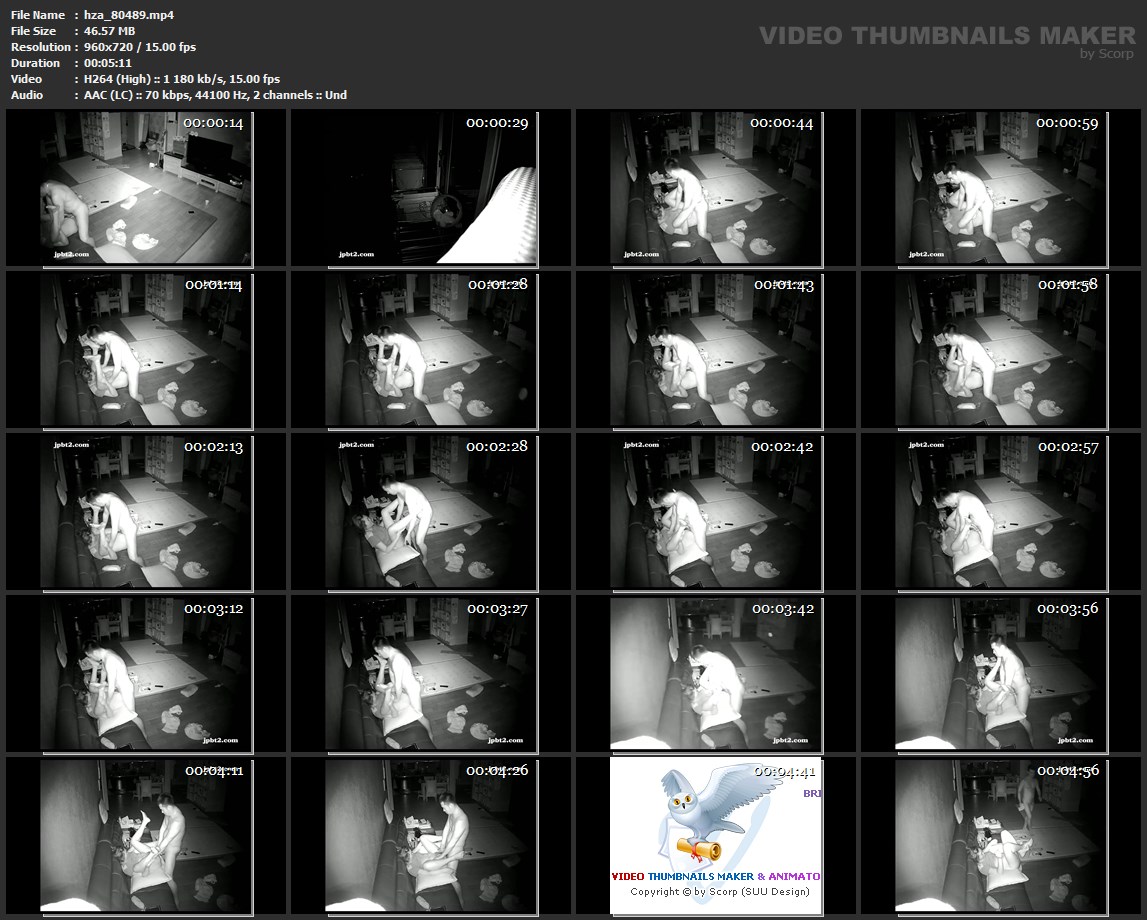Open the thumbnail timestamped 00:01:58
The image size is (1147, 920).
click(1001, 349)
